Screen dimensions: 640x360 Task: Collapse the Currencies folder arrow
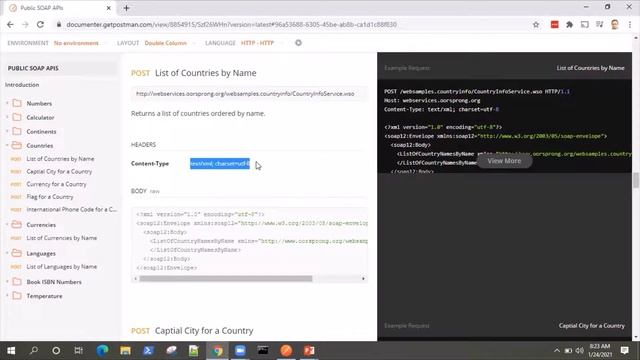click(x=7, y=225)
